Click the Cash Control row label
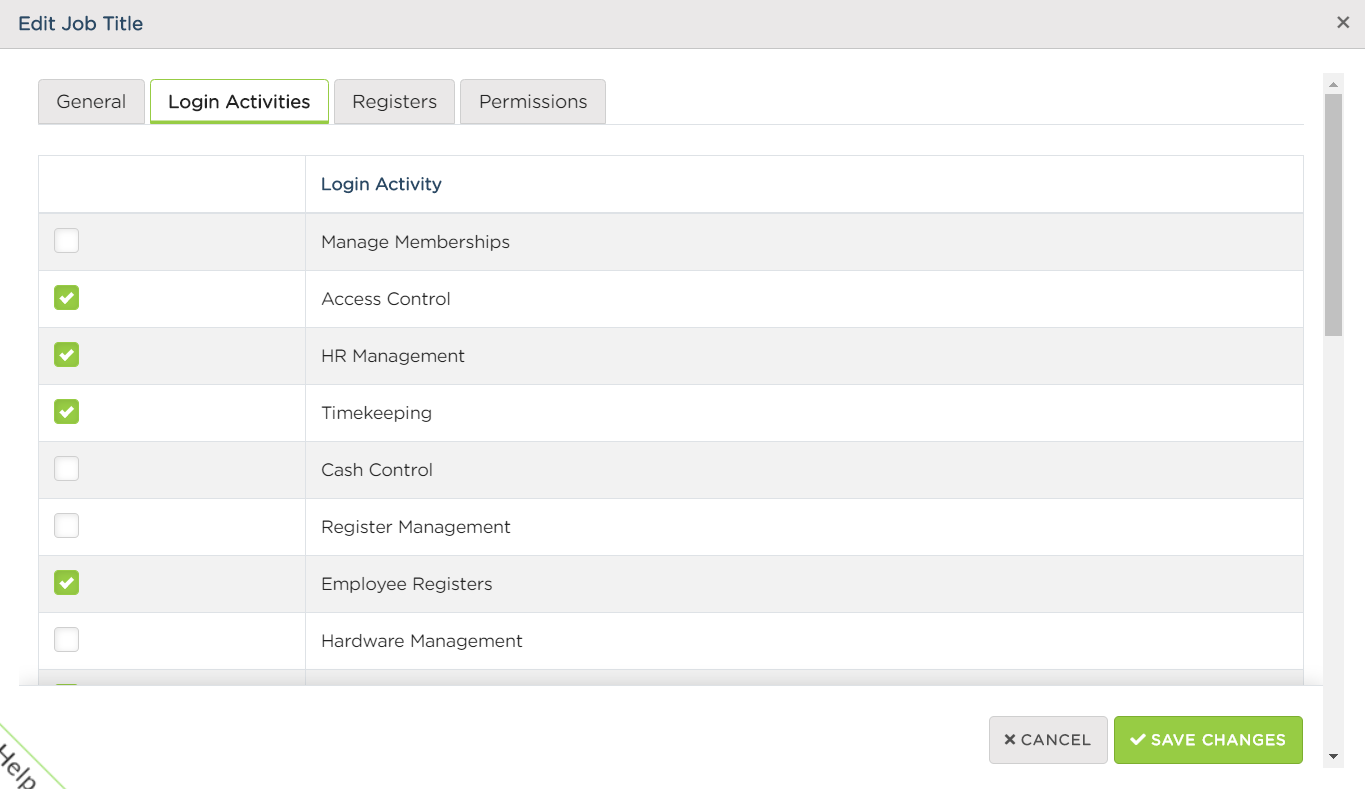Screen dimensions: 1365x789 tap(377, 470)
